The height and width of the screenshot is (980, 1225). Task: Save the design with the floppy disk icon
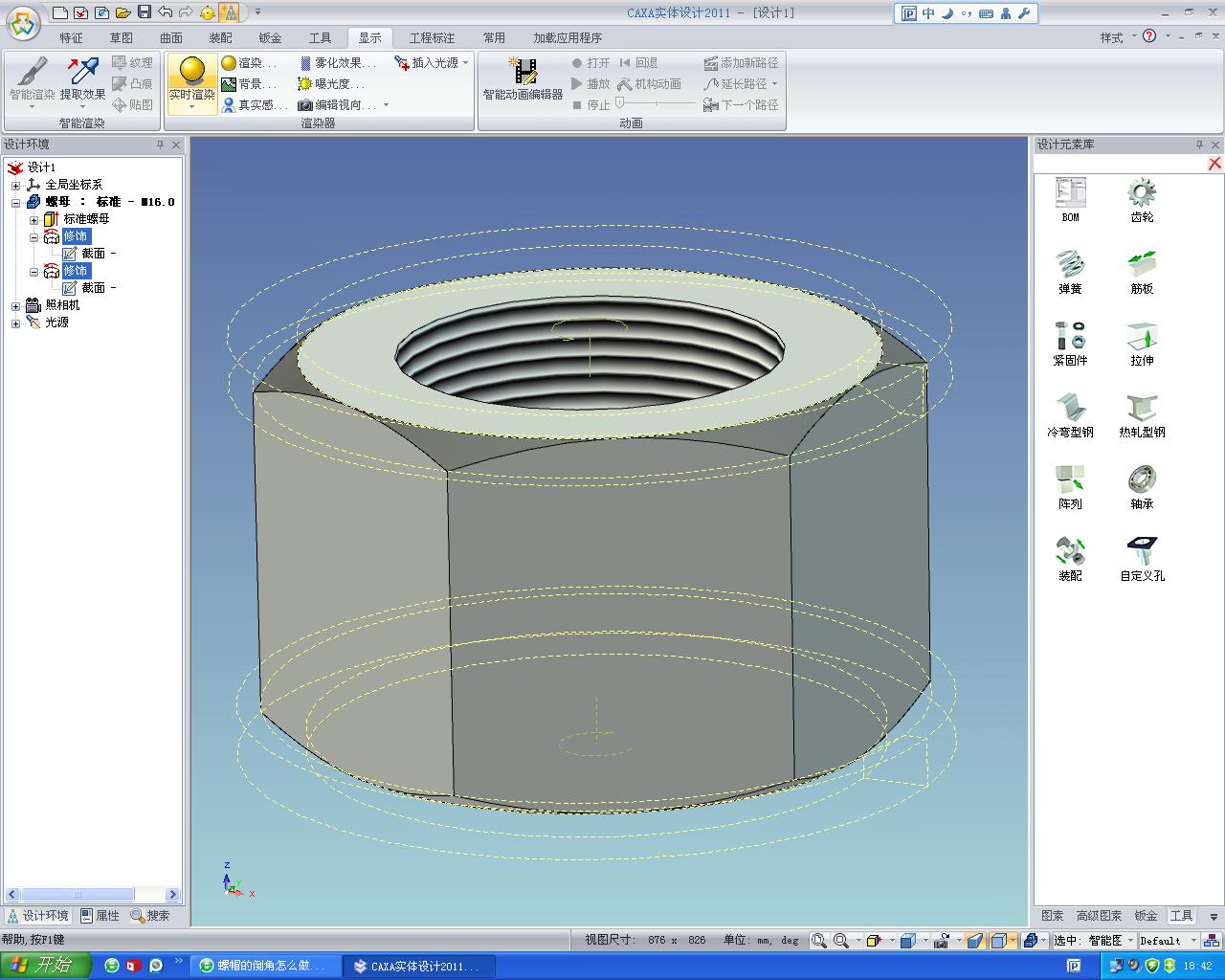144,12
